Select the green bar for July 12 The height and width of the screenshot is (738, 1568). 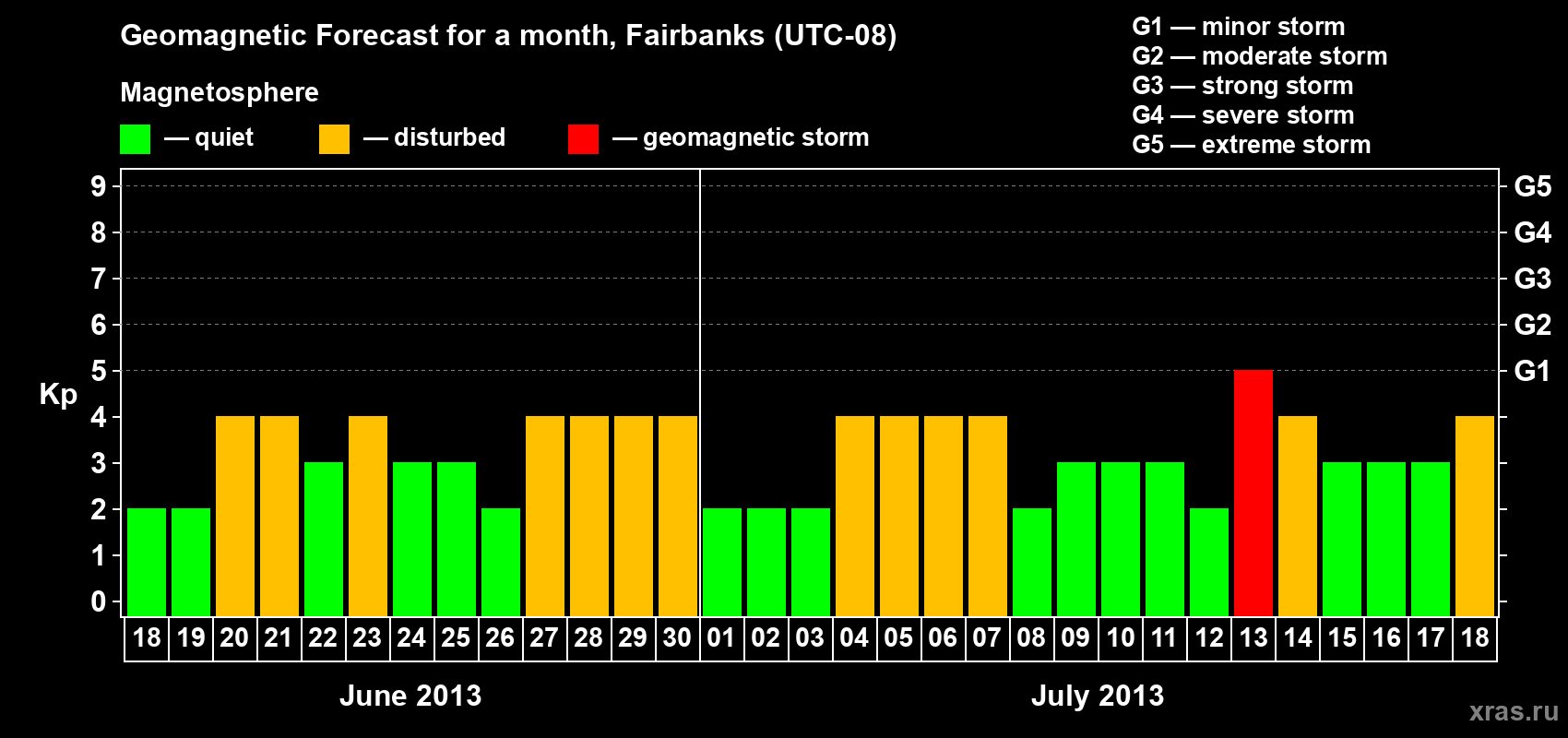pos(1209,563)
